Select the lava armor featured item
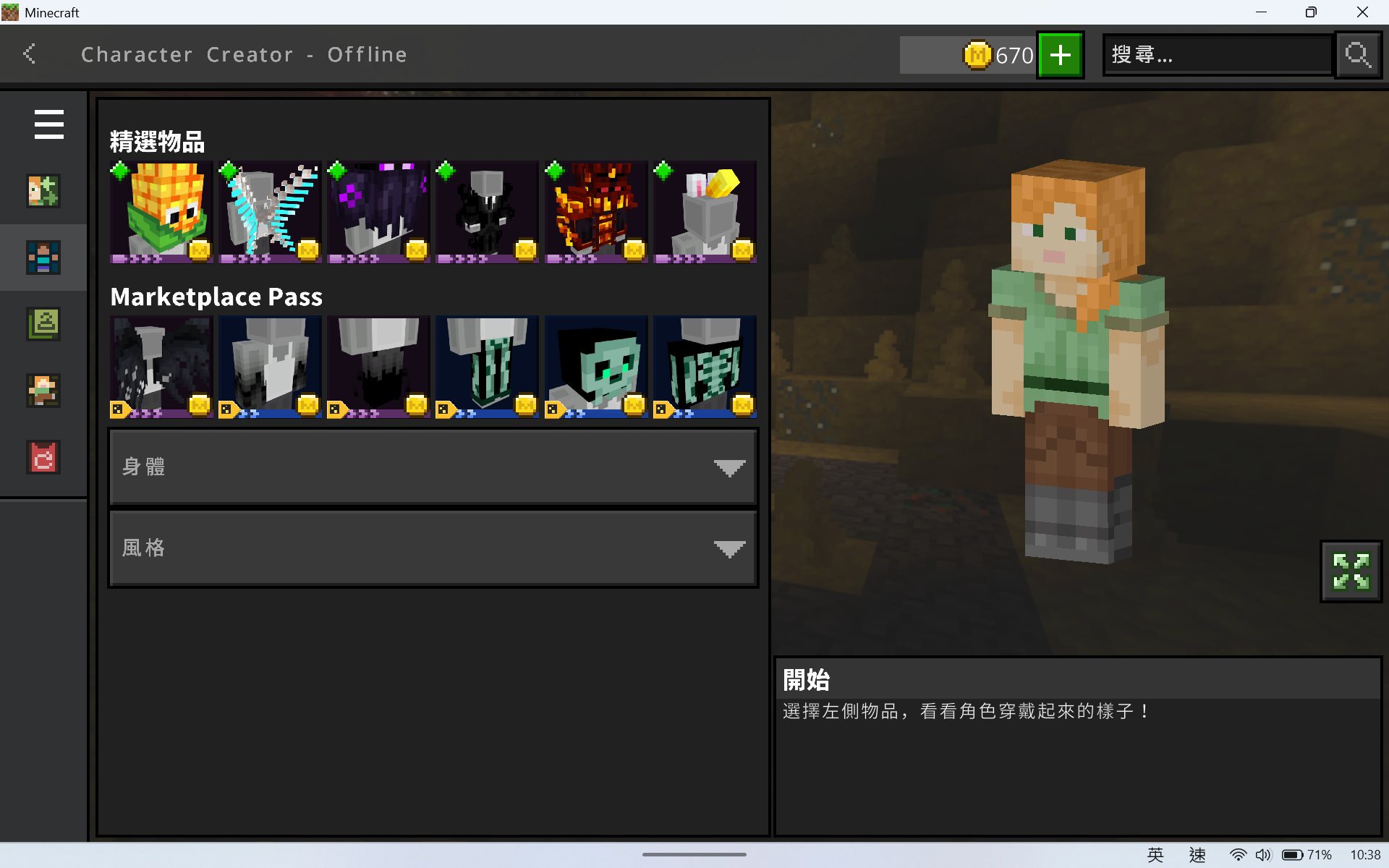The width and height of the screenshot is (1389, 868). click(x=596, y=212)
